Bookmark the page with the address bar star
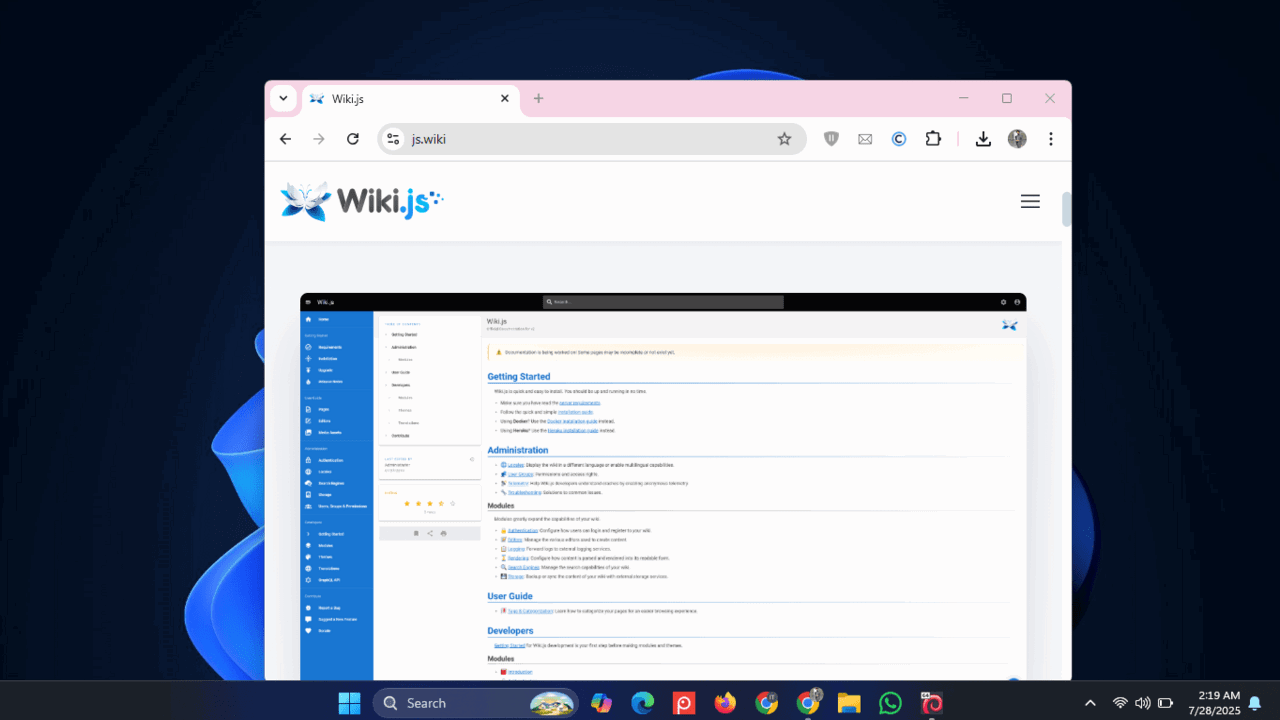 tap(785, 139)
